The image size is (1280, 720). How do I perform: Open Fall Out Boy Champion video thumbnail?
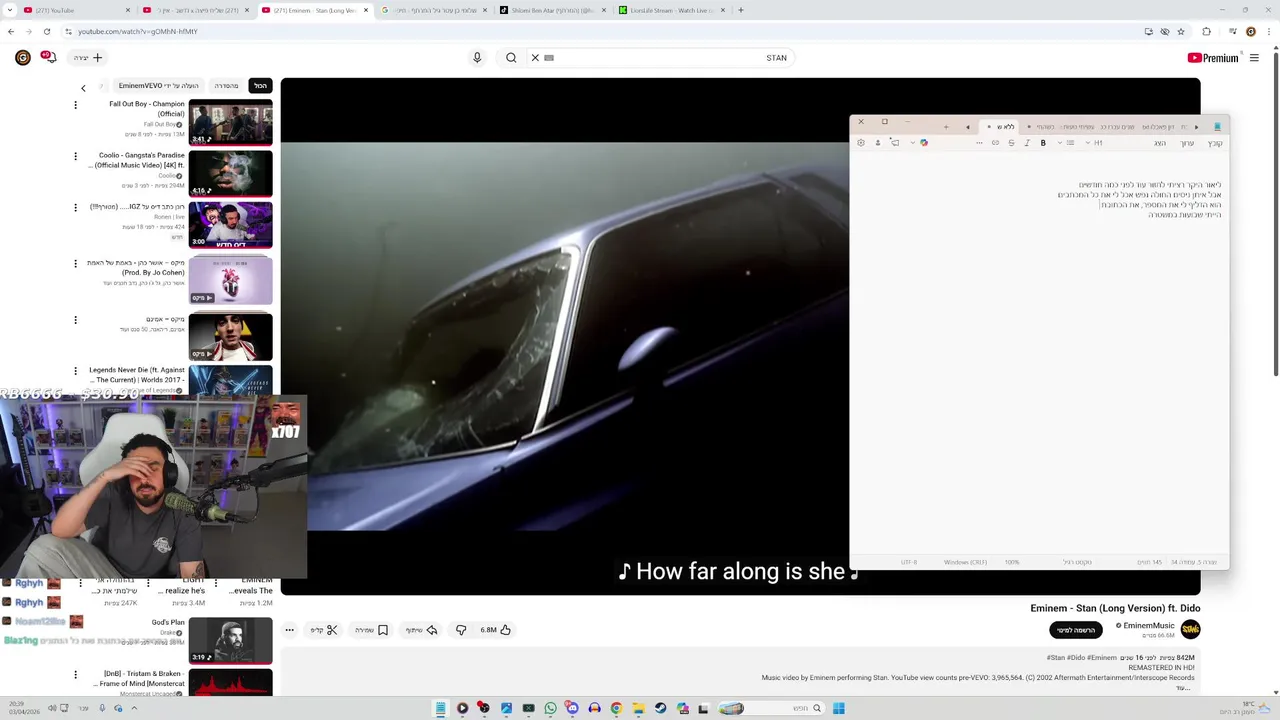coord(230,122)
